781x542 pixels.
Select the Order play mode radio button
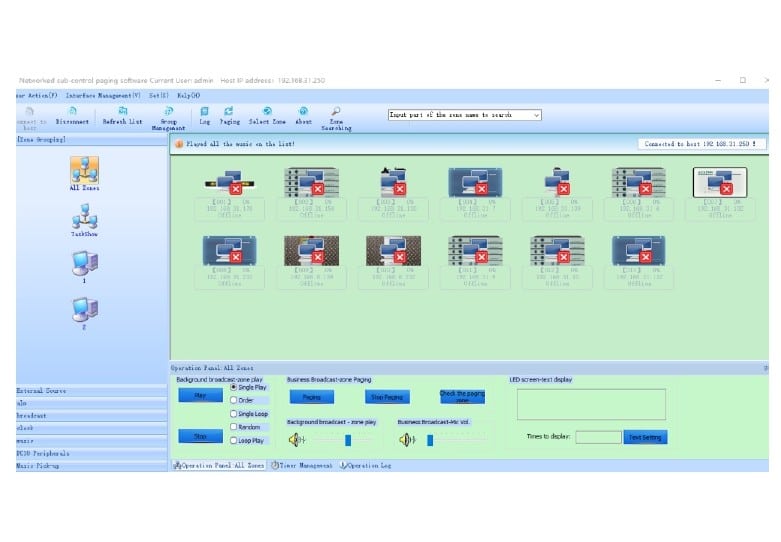click(x=235, y=400)
